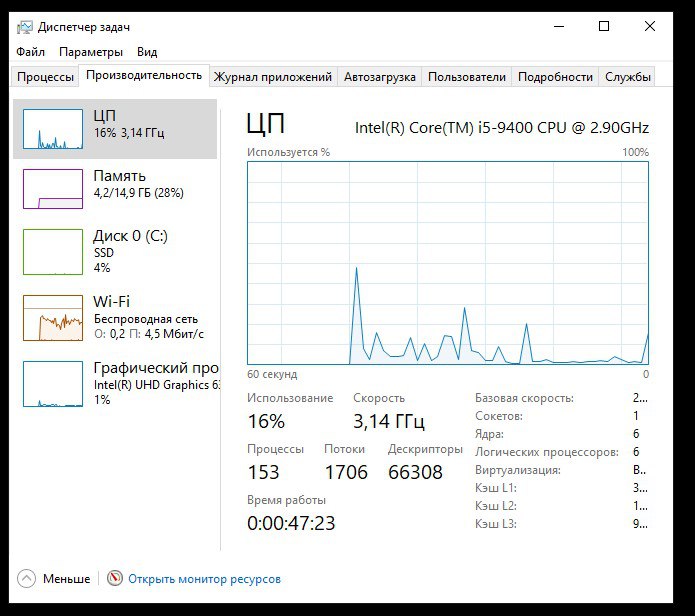Screen dimensions: 695x616
Task: Click the Кэш L3 label
Action: pyautogui.click(x=496, y=524)
